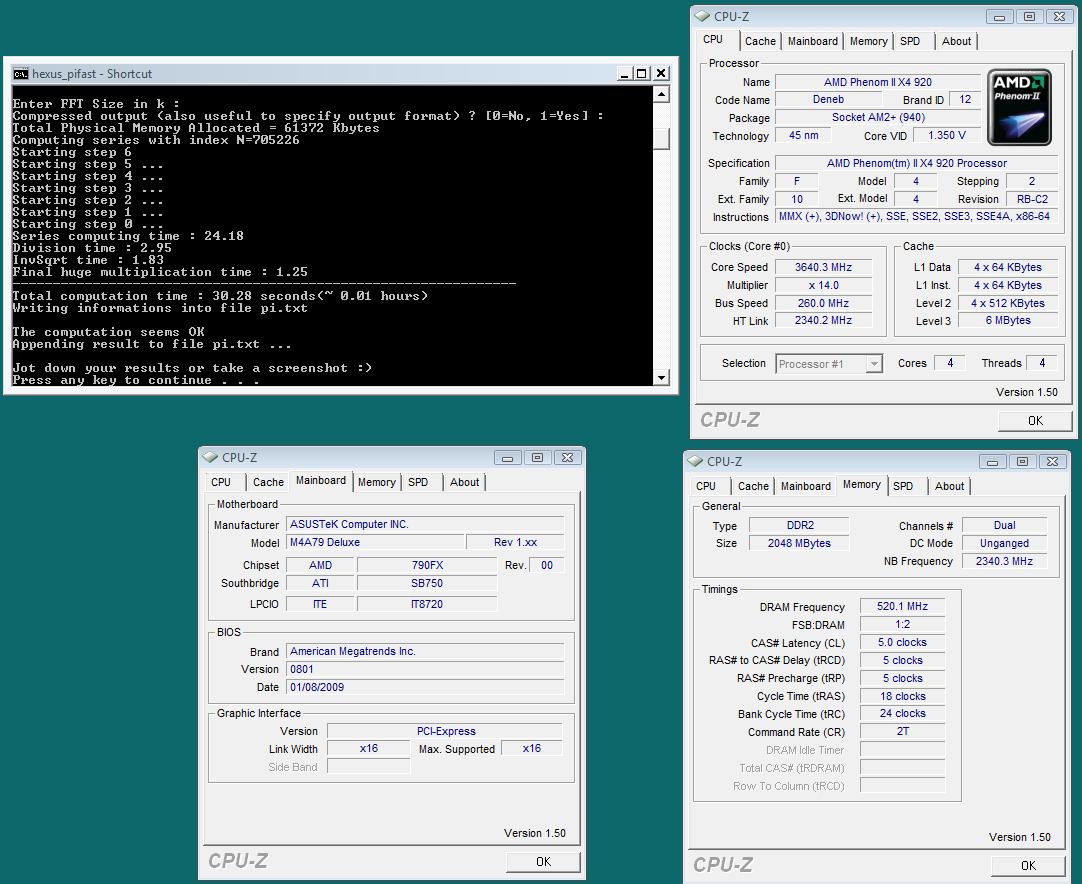Screen dimensions: 1082x884
Task: Minimize the Mainboard CPU-Z window
Action: click(x=508, y=458)
